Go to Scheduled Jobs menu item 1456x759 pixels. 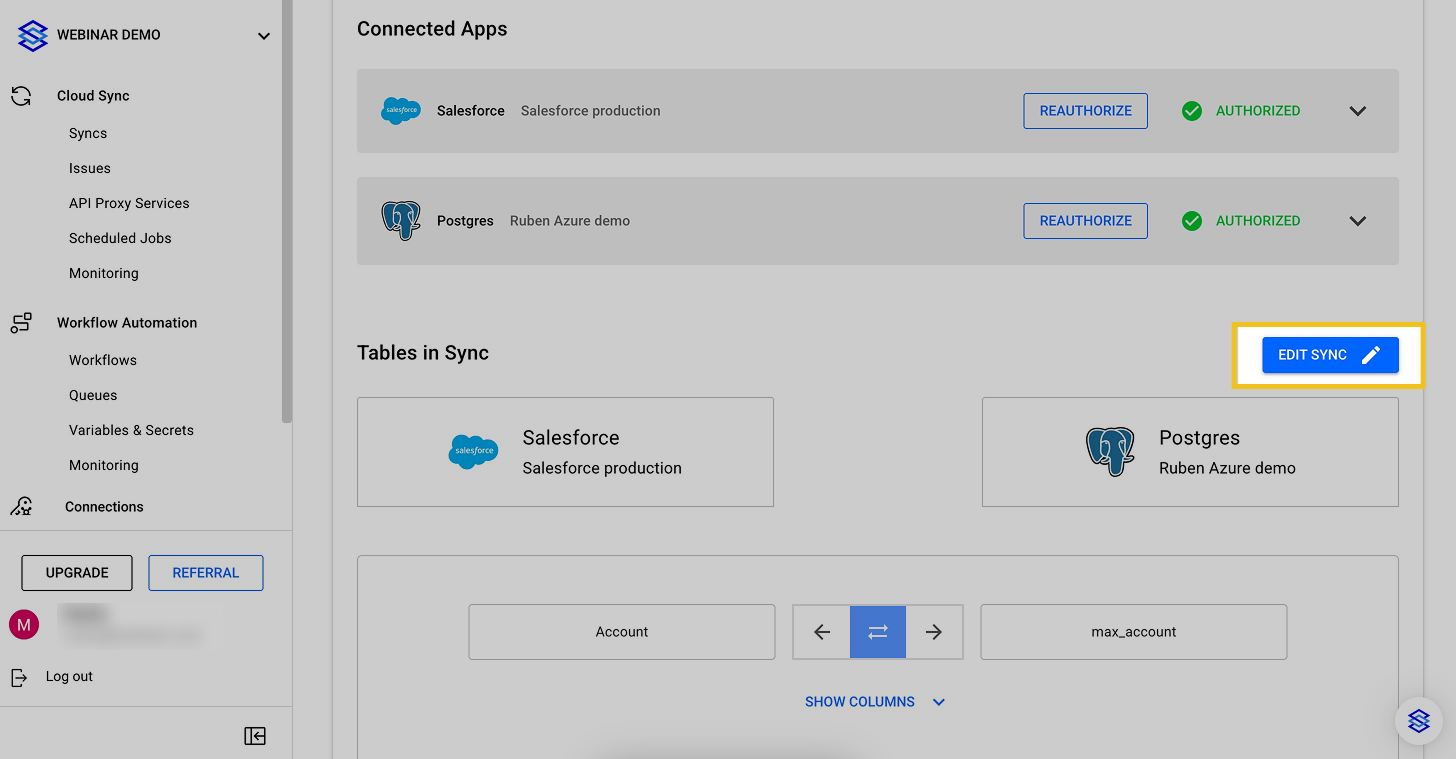[120, 238]
